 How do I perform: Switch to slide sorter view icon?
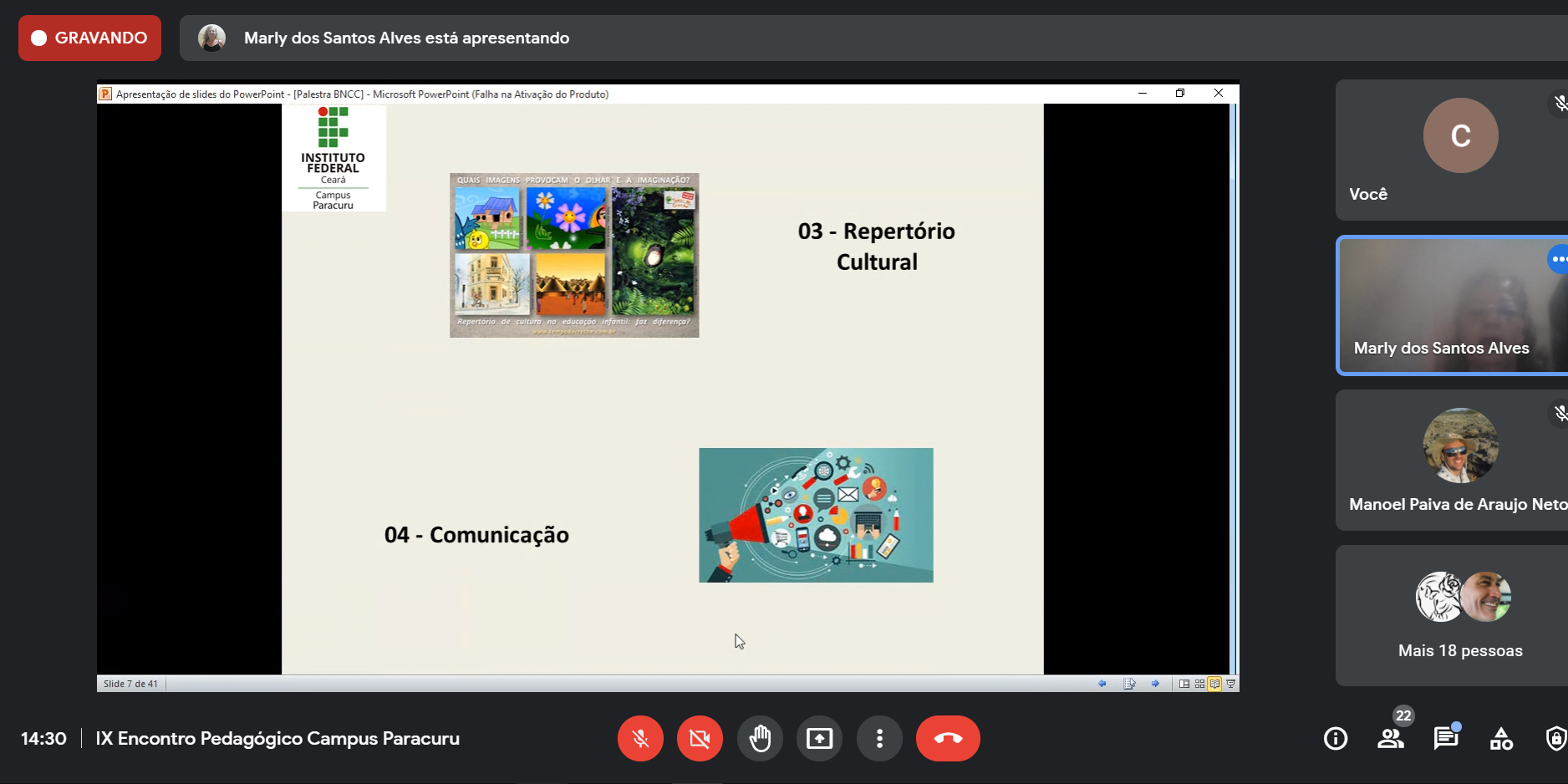1199,684
